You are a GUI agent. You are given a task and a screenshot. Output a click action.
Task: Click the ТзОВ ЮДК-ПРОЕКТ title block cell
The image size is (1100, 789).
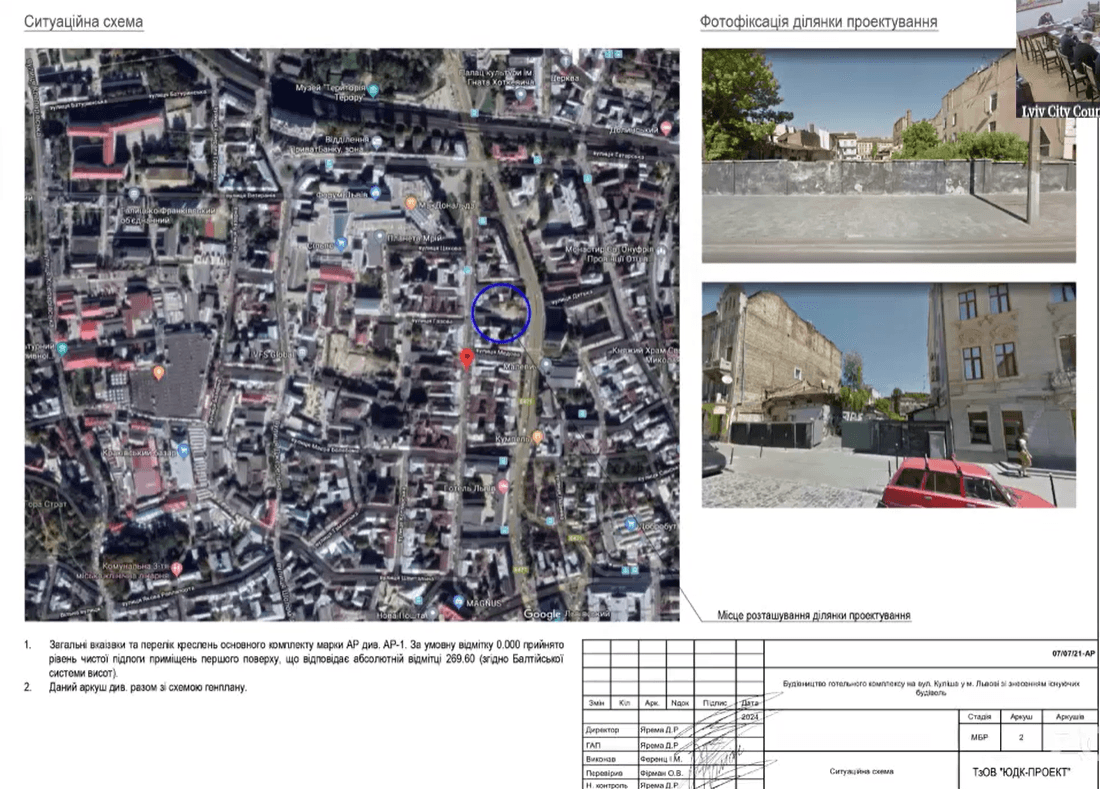[1020, 771]
